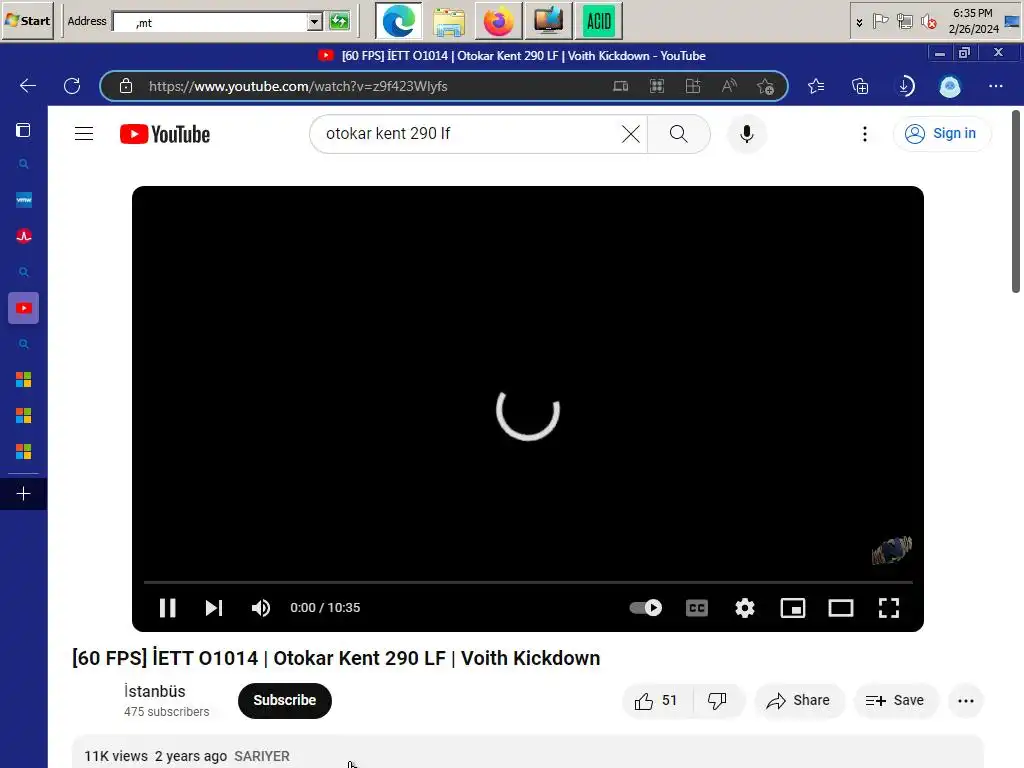The image size is (1024, 768).
Task: Open the YouTube hamburger guide menu
Action: [84, 134]
